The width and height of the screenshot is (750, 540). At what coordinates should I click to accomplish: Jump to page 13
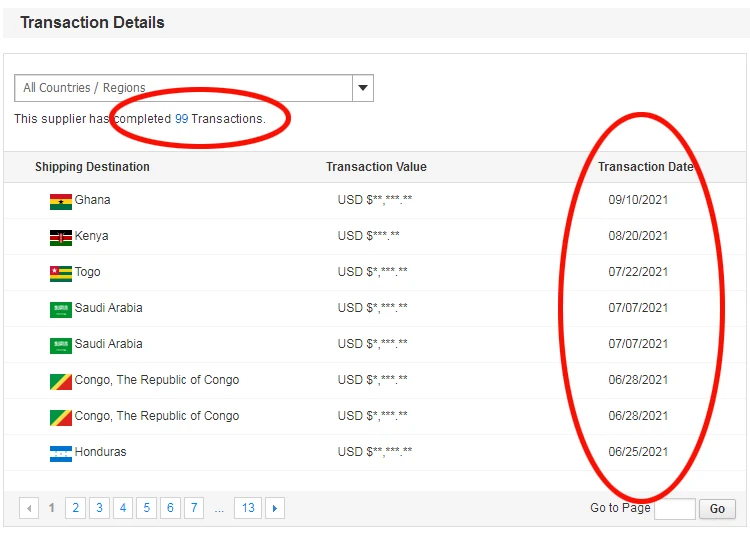248,508
